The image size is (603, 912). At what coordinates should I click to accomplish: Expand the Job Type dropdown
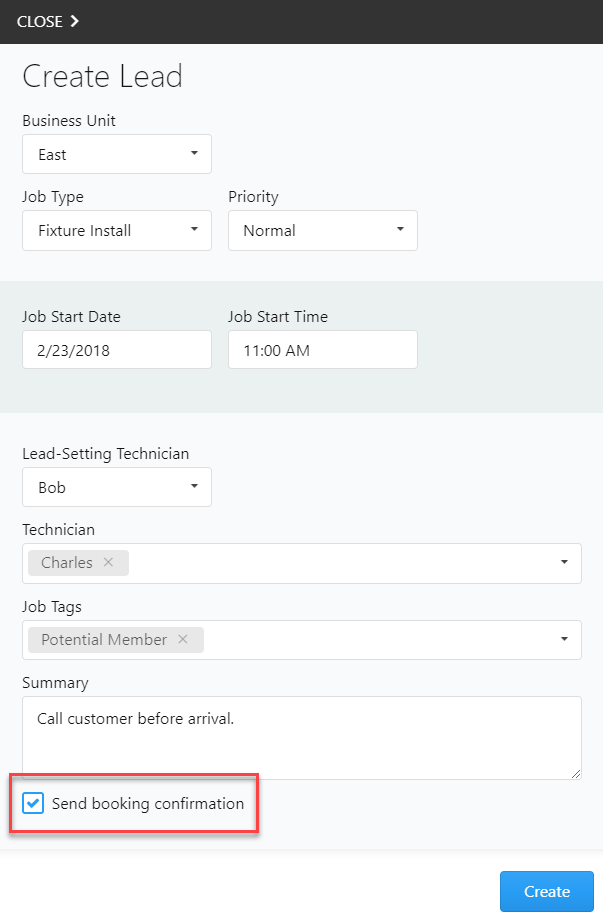click(x=117, y=230)
